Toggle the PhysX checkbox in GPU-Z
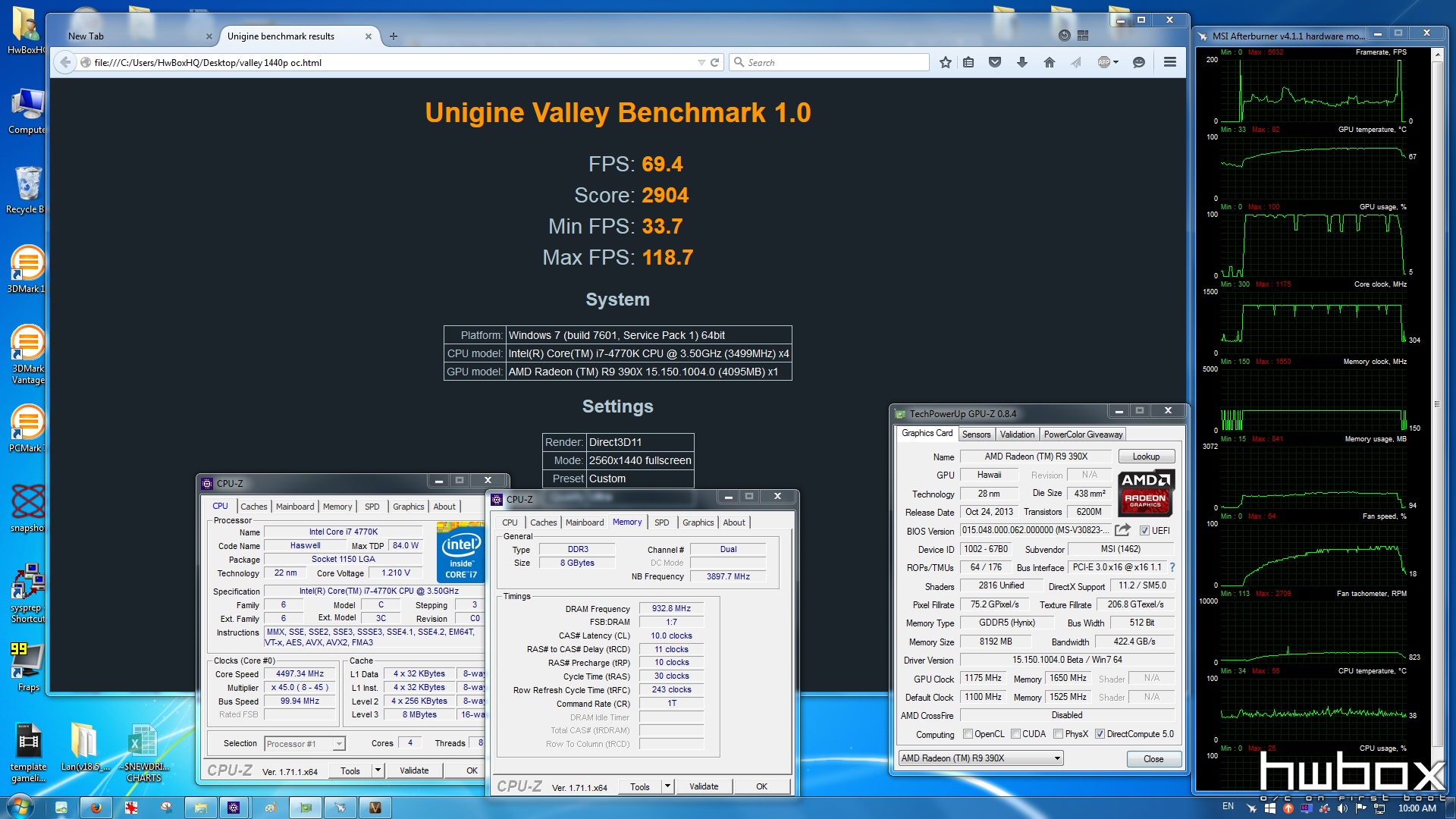1456x819 pixels. coord(1058,734)
